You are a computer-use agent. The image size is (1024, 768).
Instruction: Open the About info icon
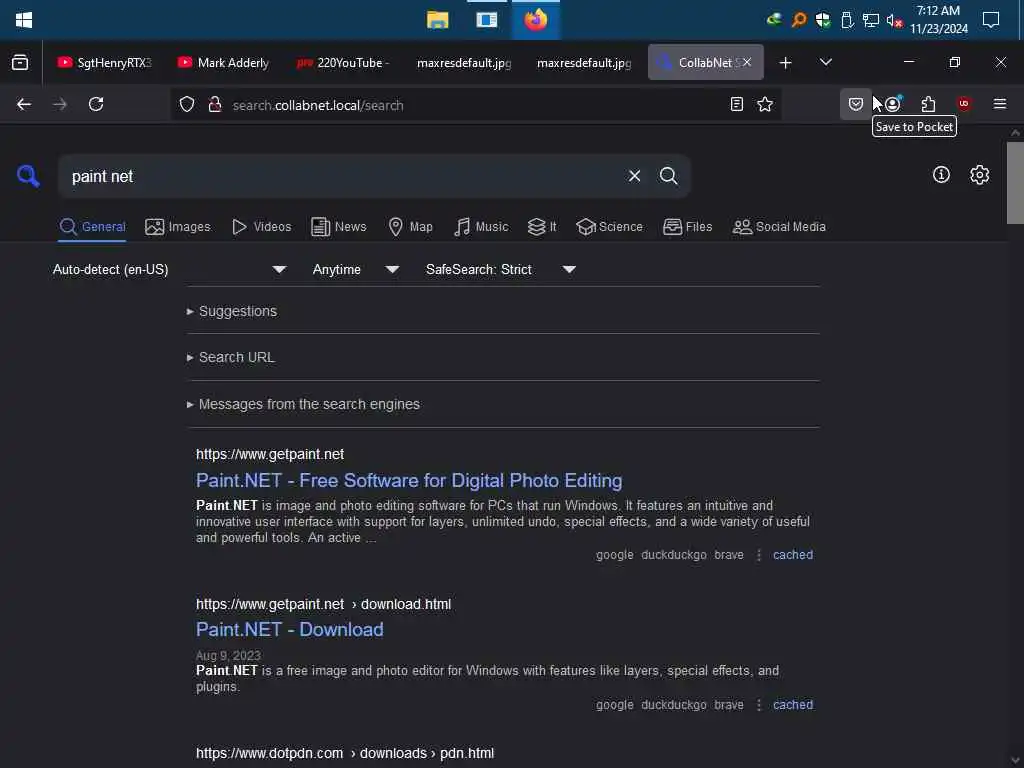(941, 174)
